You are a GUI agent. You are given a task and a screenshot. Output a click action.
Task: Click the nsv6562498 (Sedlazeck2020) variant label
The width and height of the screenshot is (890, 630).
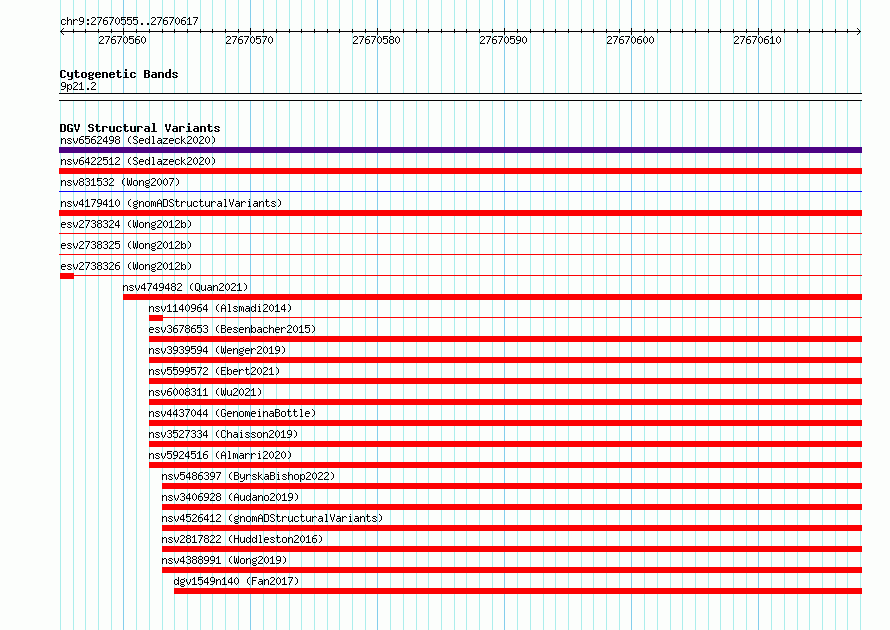click(138, 140)
